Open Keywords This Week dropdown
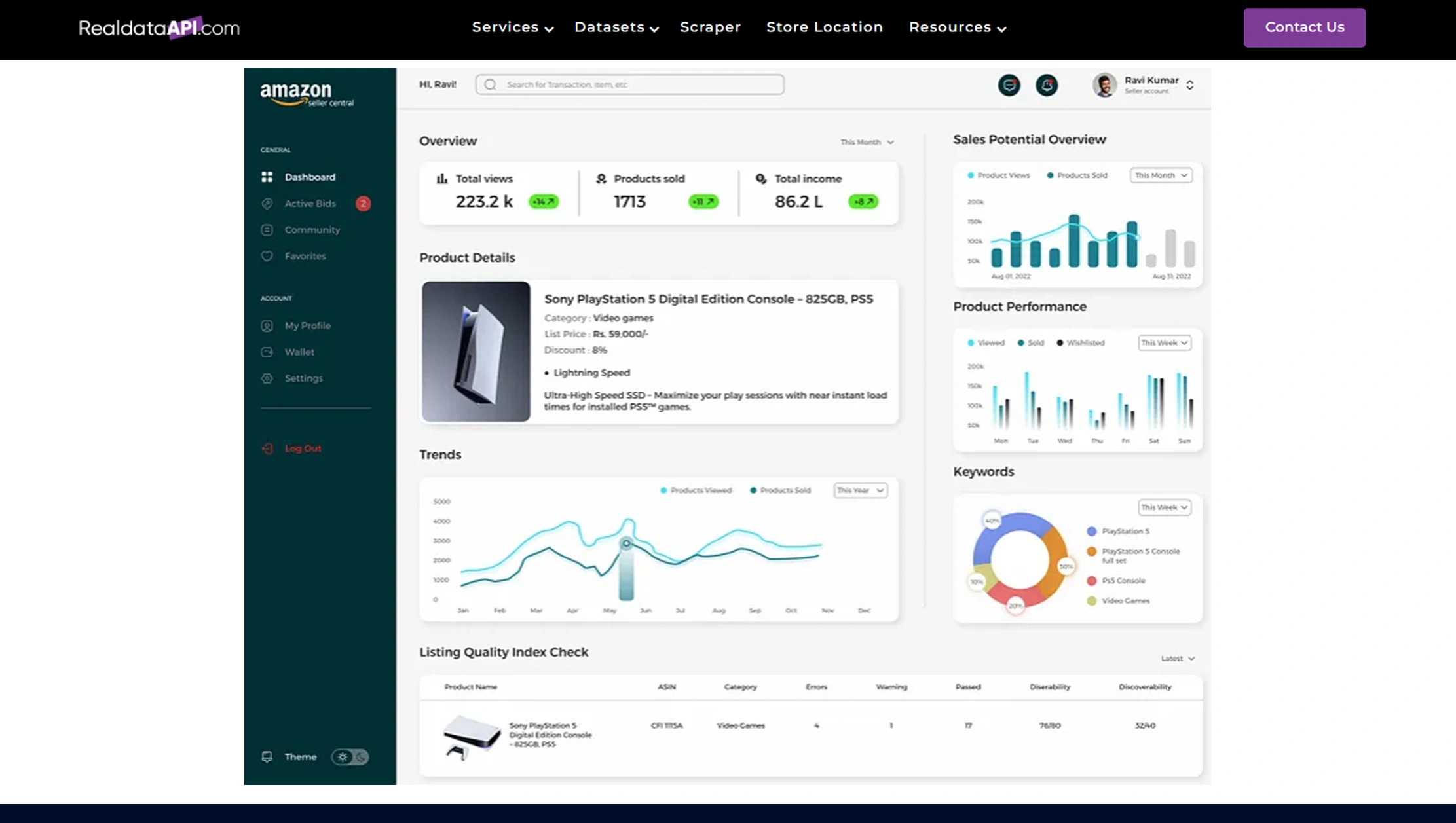The width and height of the screenshot is (1456, 823). 1164,507
